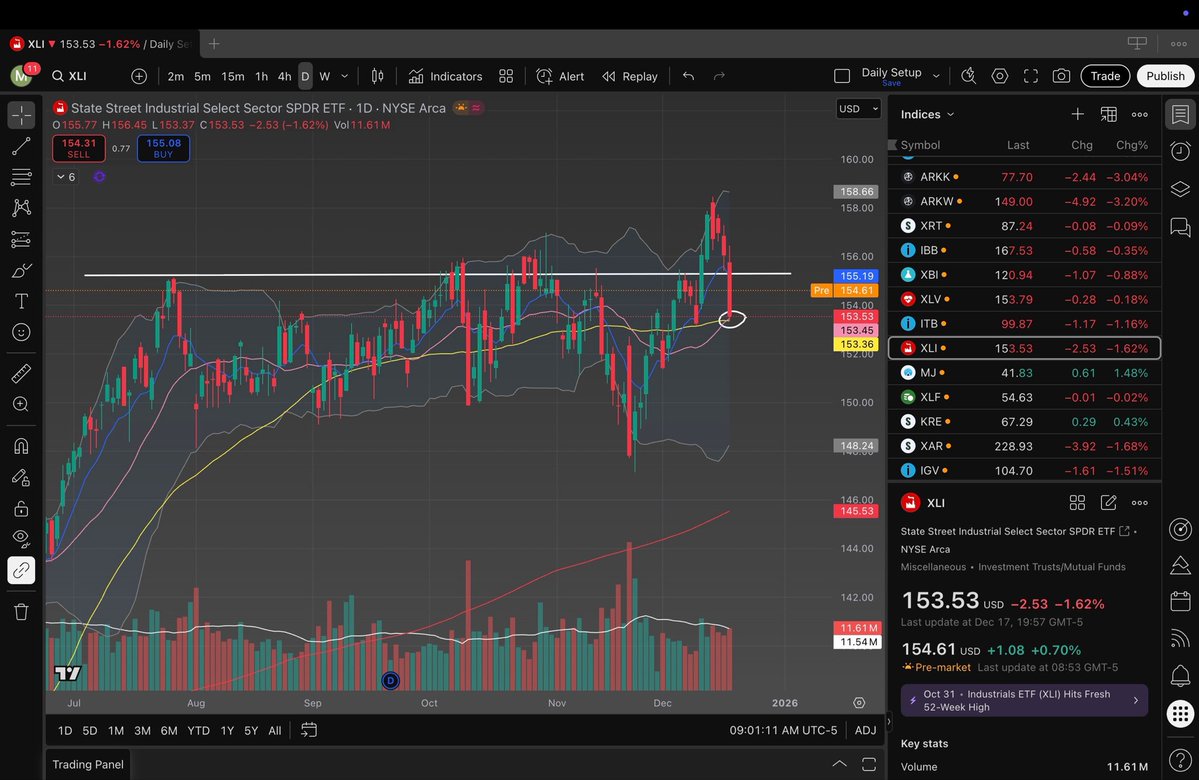Open the Indicators dialog
This screenshot has width=1199, height=780.
click(446, 76)
